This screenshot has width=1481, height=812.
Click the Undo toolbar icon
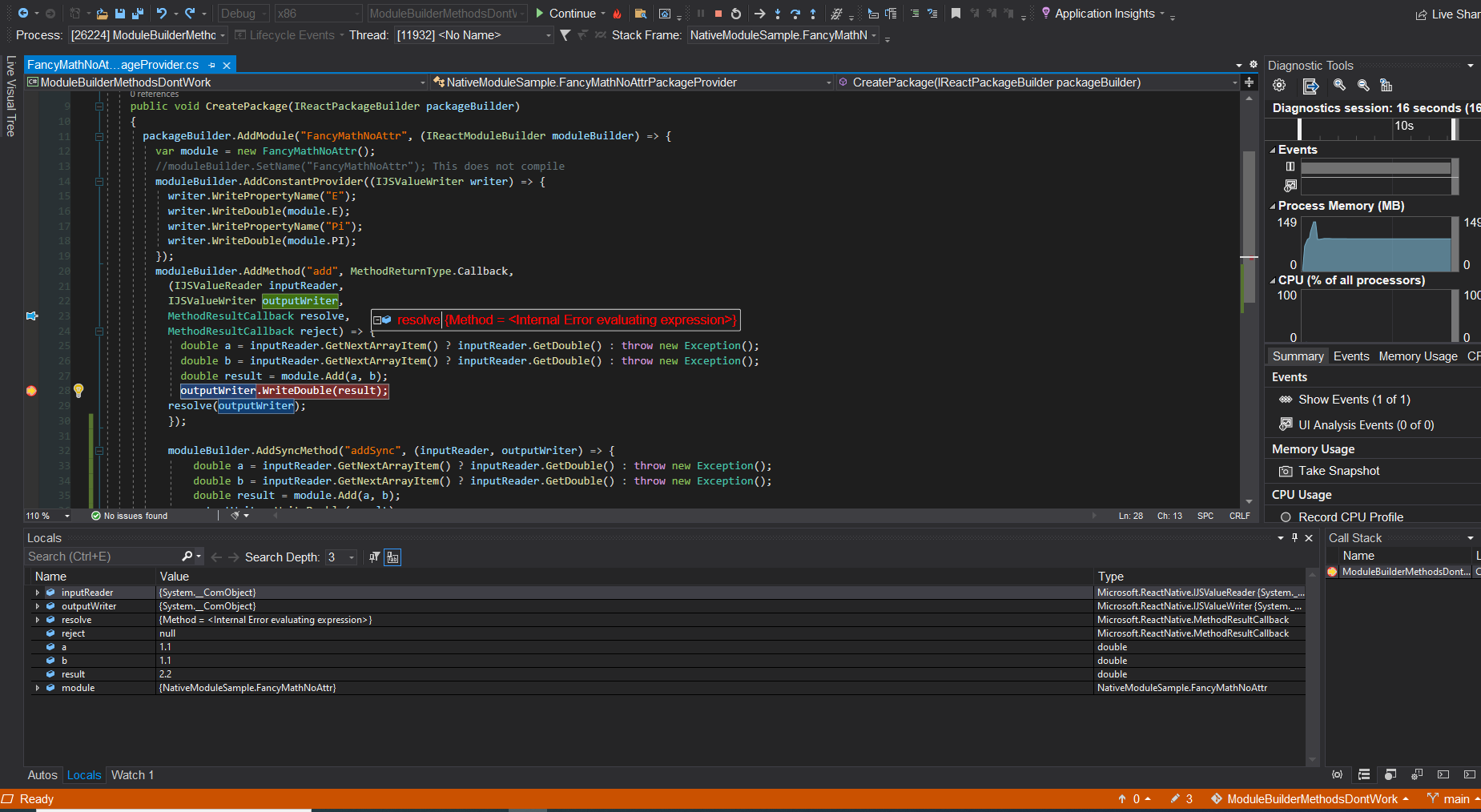click(162, 14)
